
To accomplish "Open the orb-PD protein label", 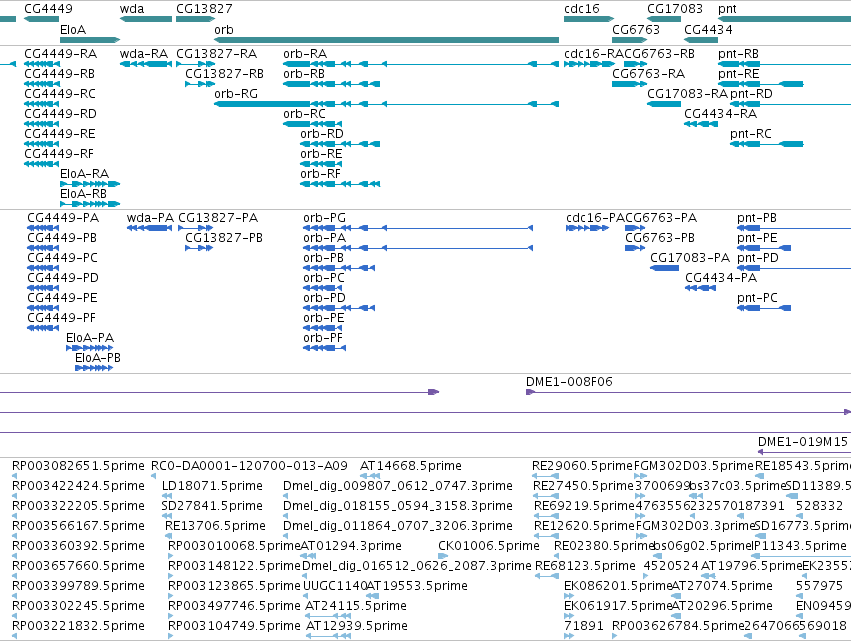I will click(x=325, y=298).
